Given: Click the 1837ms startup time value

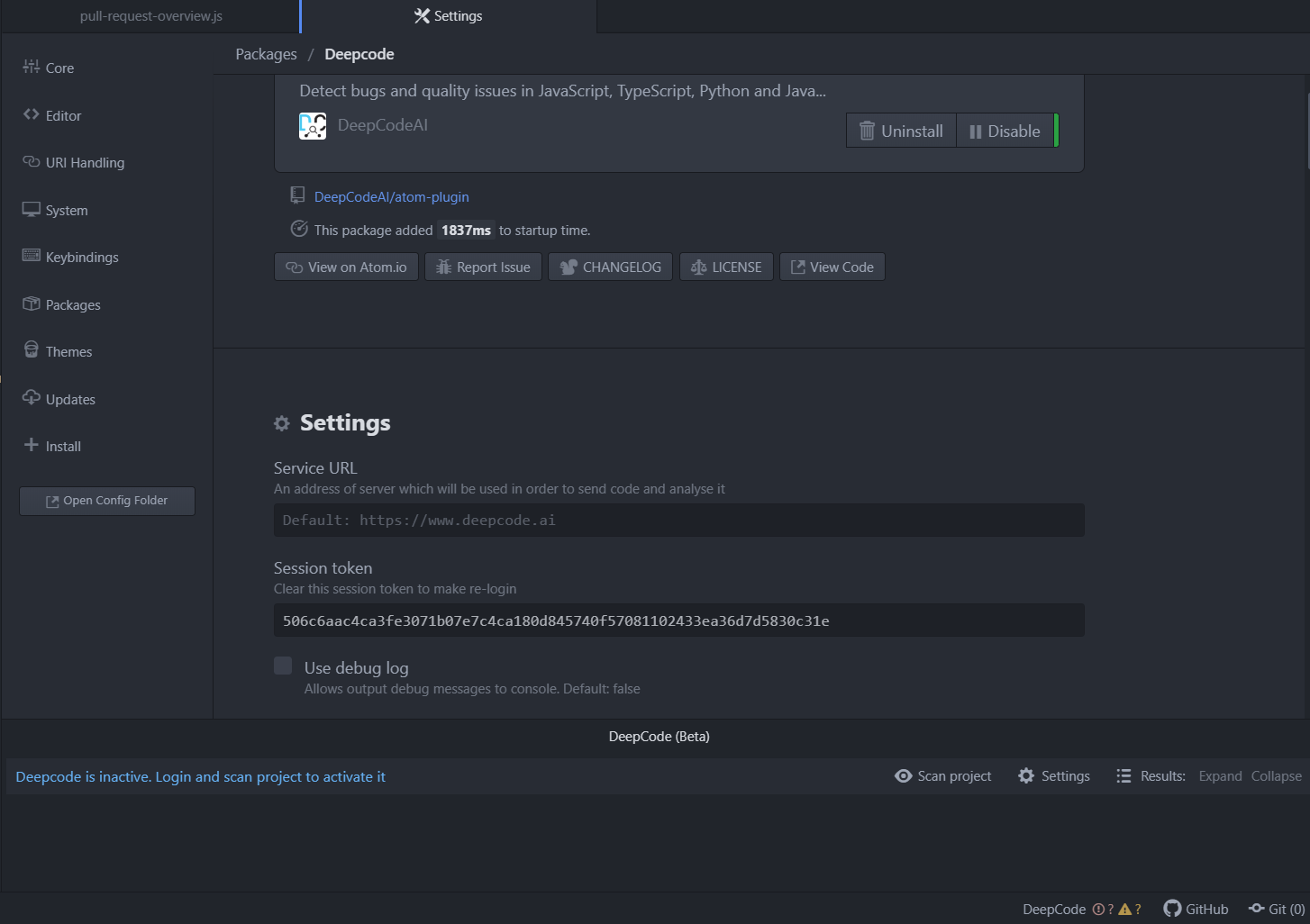Looking at the screenshot, I should (466, 231).
